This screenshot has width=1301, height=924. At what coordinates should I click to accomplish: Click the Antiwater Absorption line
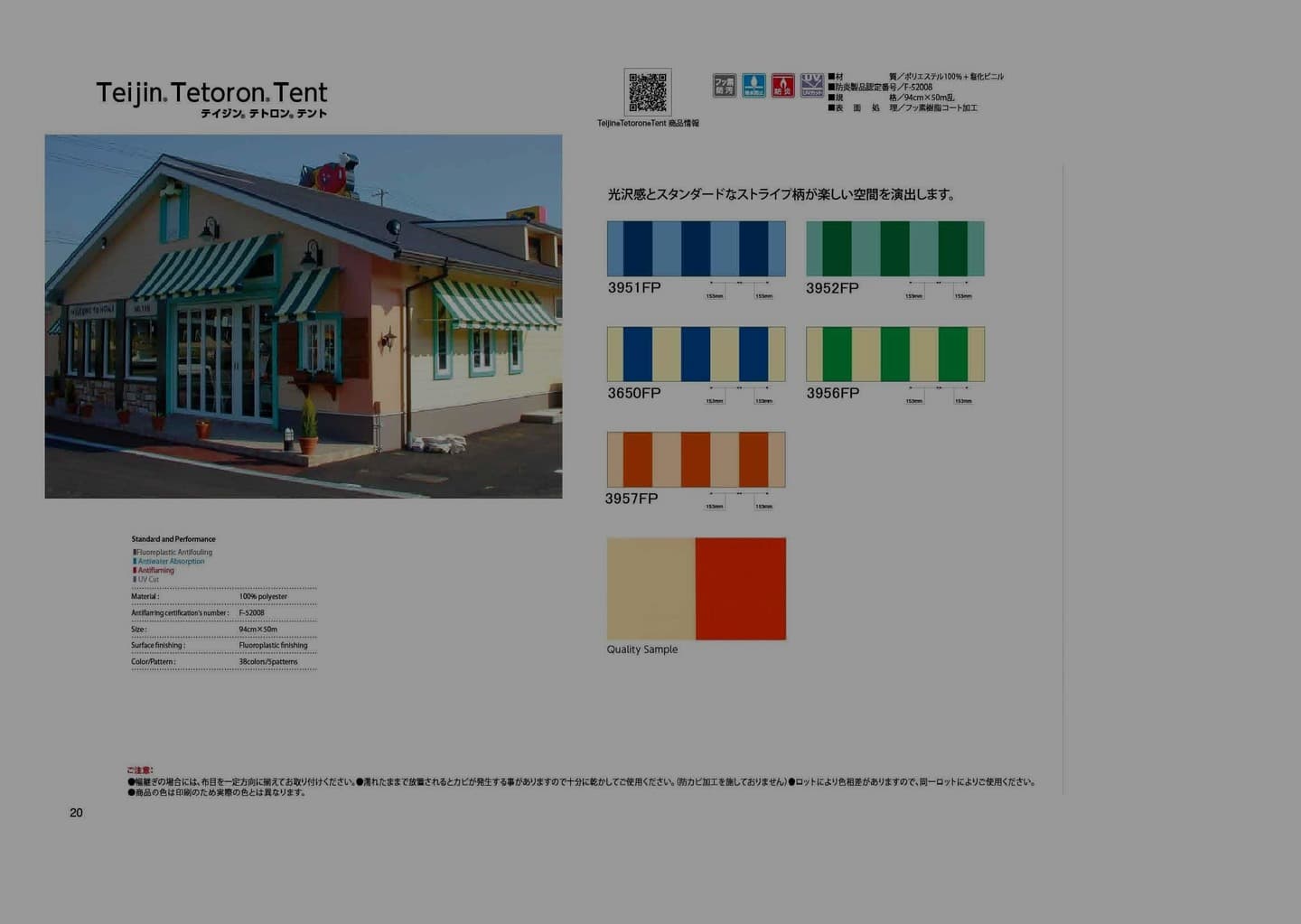pos(170,561)
